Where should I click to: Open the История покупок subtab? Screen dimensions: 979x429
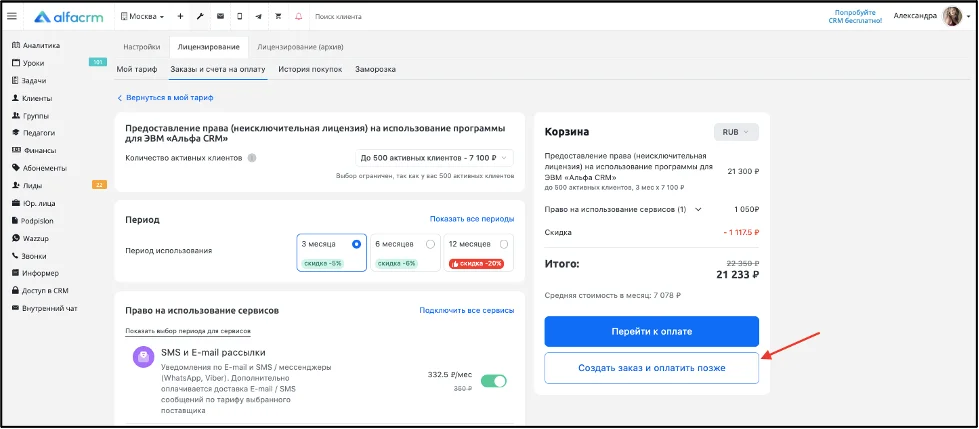click(310, 69)
